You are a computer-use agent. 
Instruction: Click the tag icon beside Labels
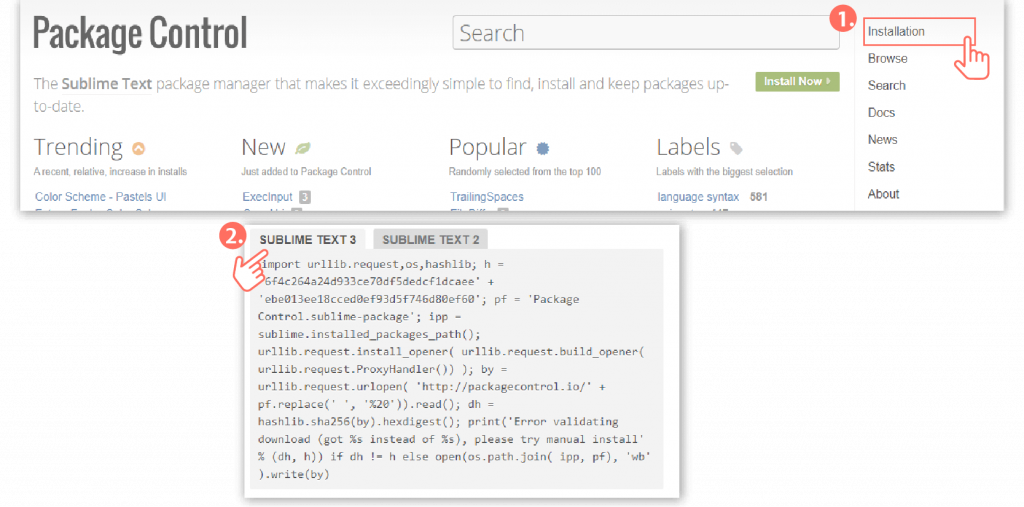click(x=736, y=149)
